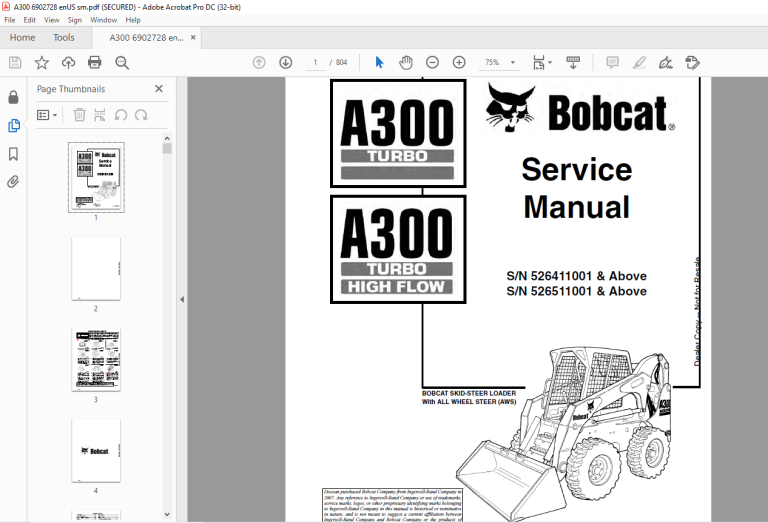Add a comment with the speech-bubble icon

click(612, 63)
